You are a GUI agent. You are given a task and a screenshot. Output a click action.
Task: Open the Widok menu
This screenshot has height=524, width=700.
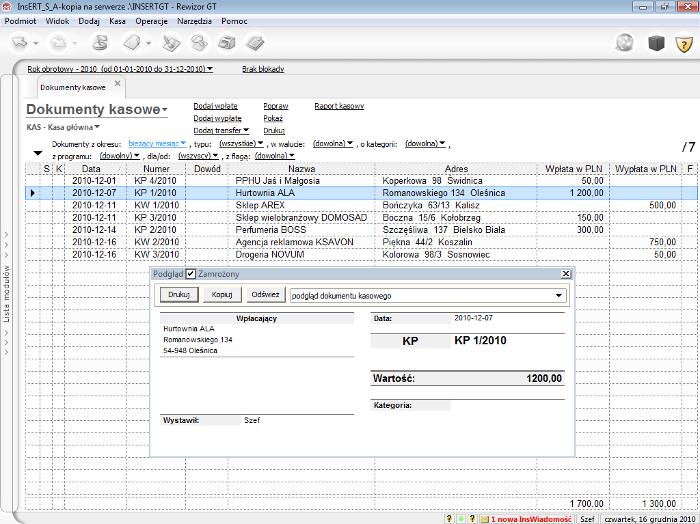point(57,21)
